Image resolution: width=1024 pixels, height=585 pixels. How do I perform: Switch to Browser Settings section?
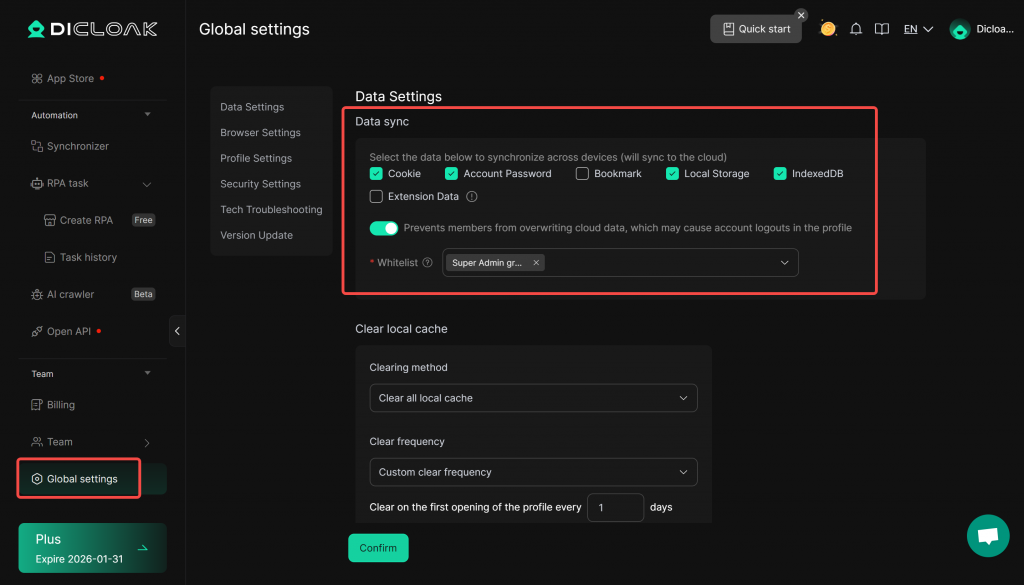coord(260,133)
